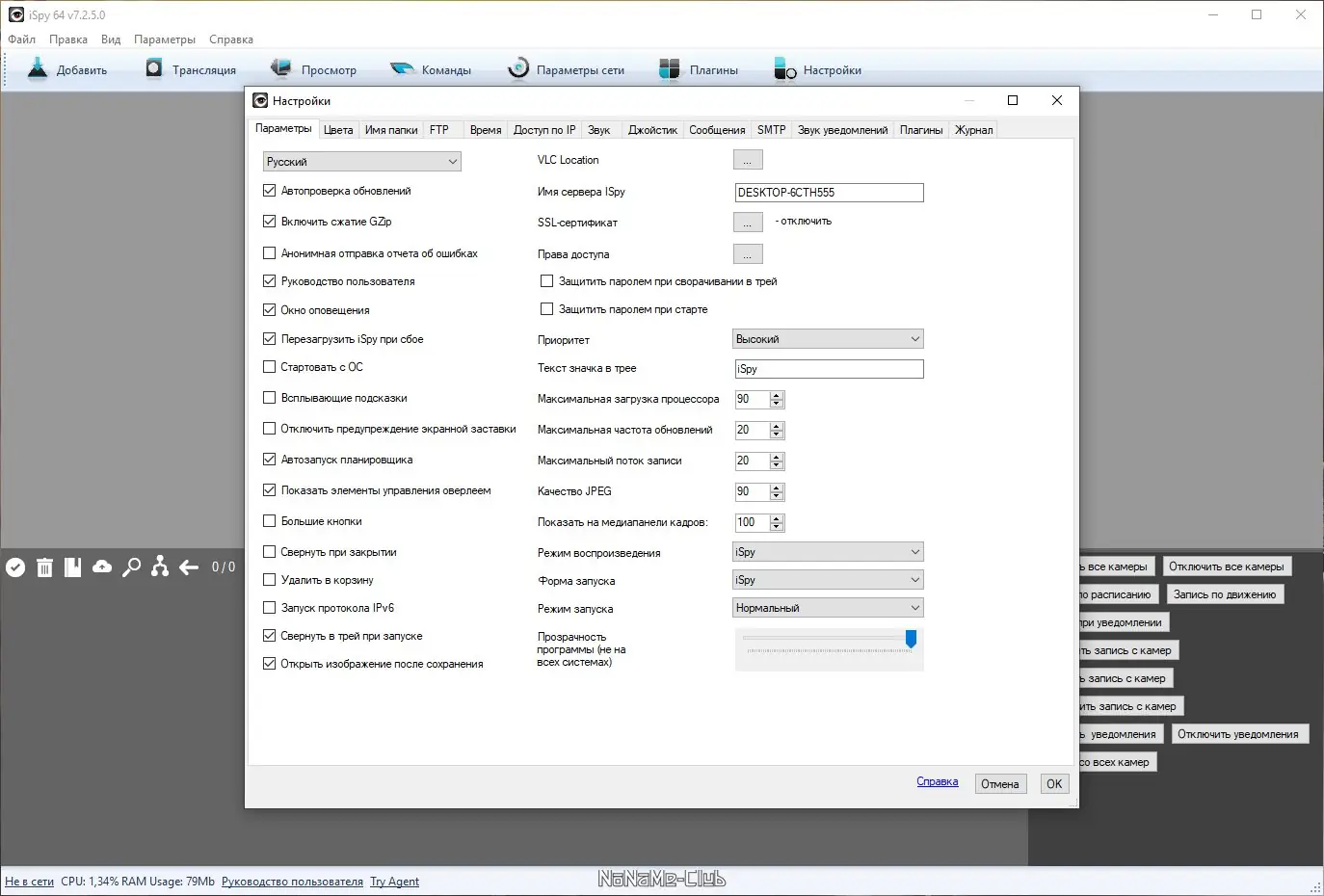
Task: Check Защитить паролем при старте
Action: pyautogui.click(x=547, y=309)
